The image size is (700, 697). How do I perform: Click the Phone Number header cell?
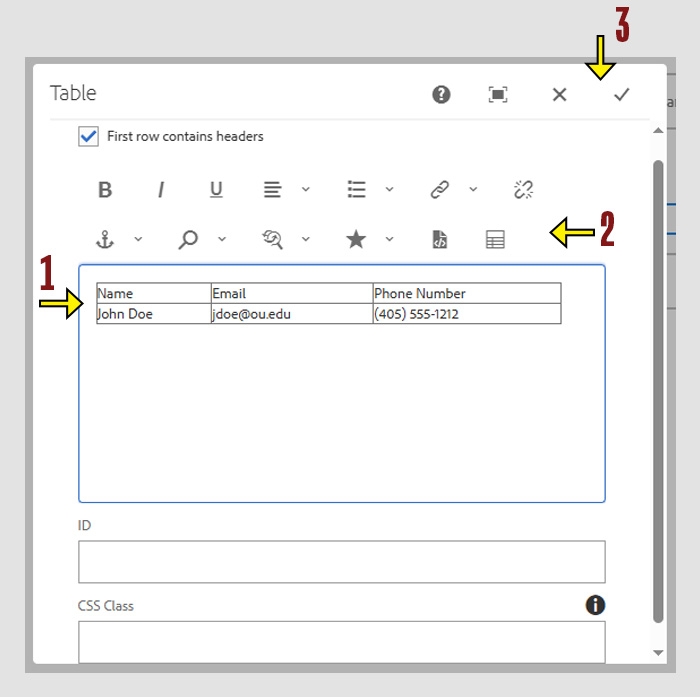[x=467, y=293]
